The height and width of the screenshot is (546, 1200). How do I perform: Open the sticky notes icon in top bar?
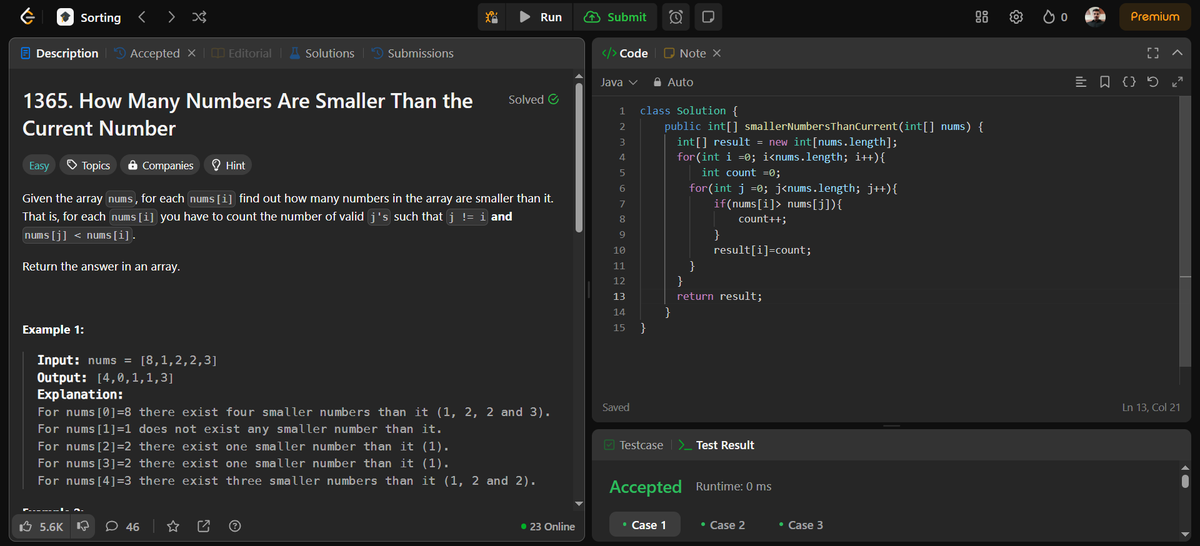tap(707, 17)
